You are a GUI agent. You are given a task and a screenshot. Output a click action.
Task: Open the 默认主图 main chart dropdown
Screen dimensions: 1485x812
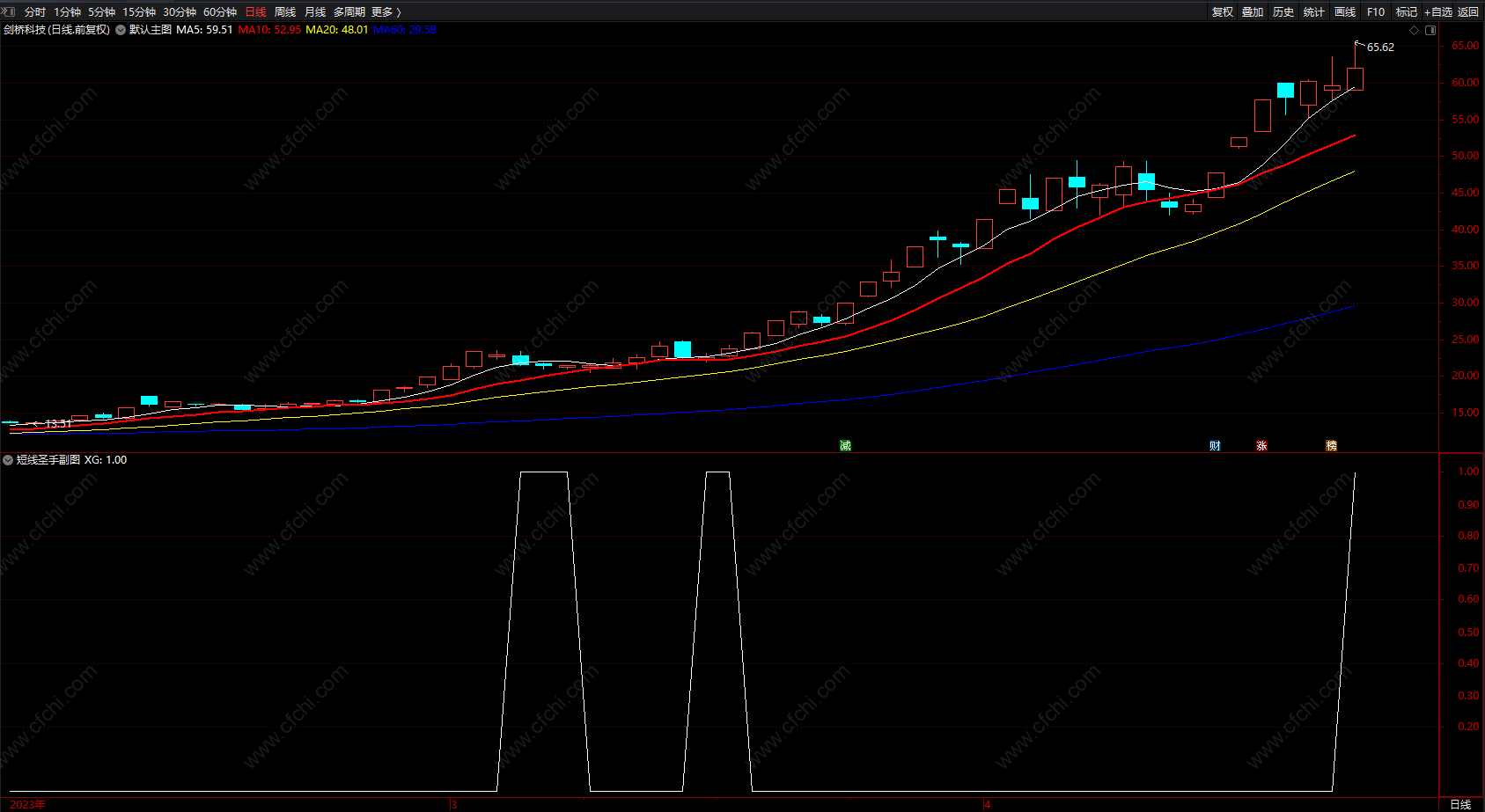tap(121, 30)
